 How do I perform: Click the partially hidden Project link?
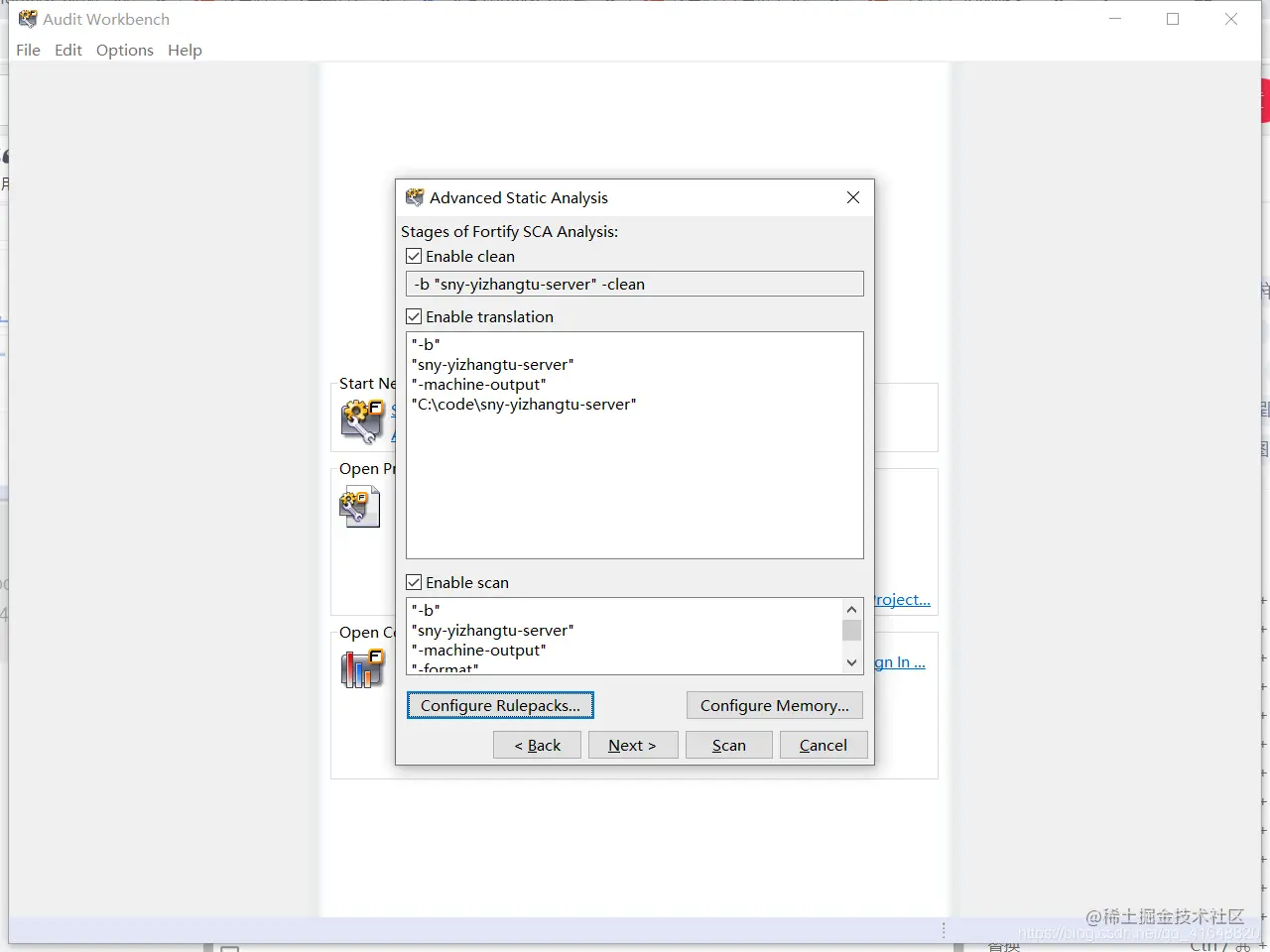903,599
